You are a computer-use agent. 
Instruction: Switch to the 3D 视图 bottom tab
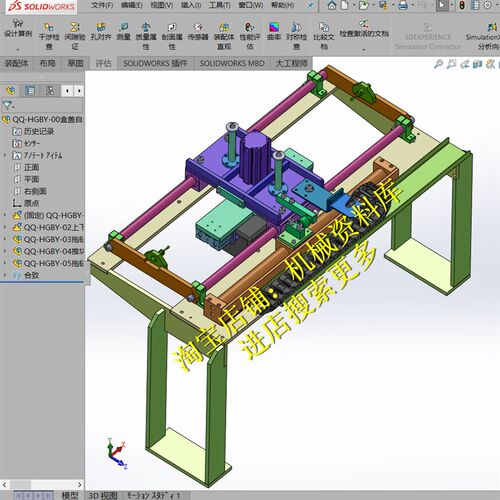(103, 495)
